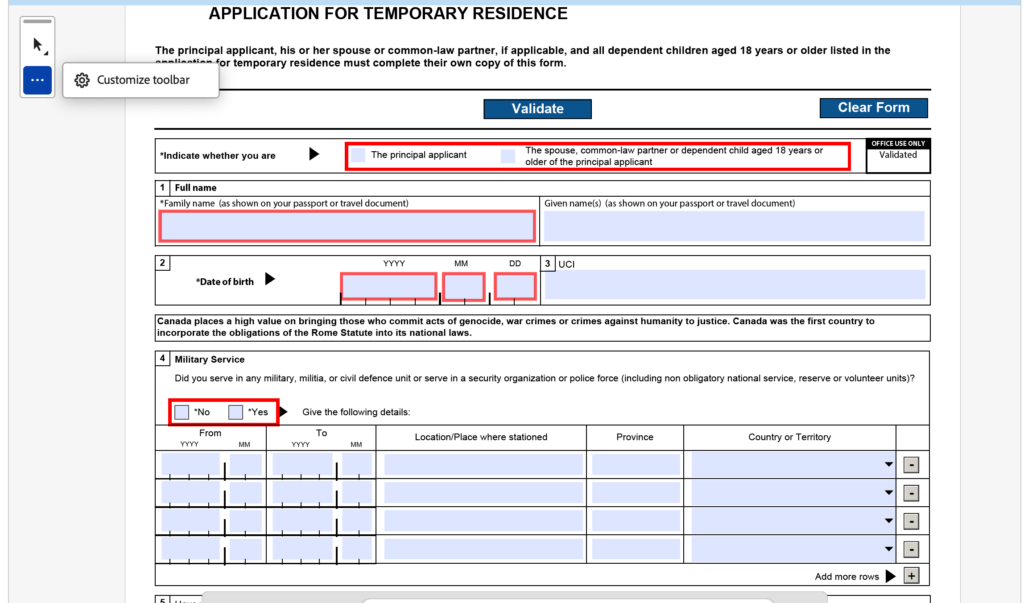This screenshot has width=1024, height=603.
Task: Remove second military service row with minus
Action: click(911, 493)
